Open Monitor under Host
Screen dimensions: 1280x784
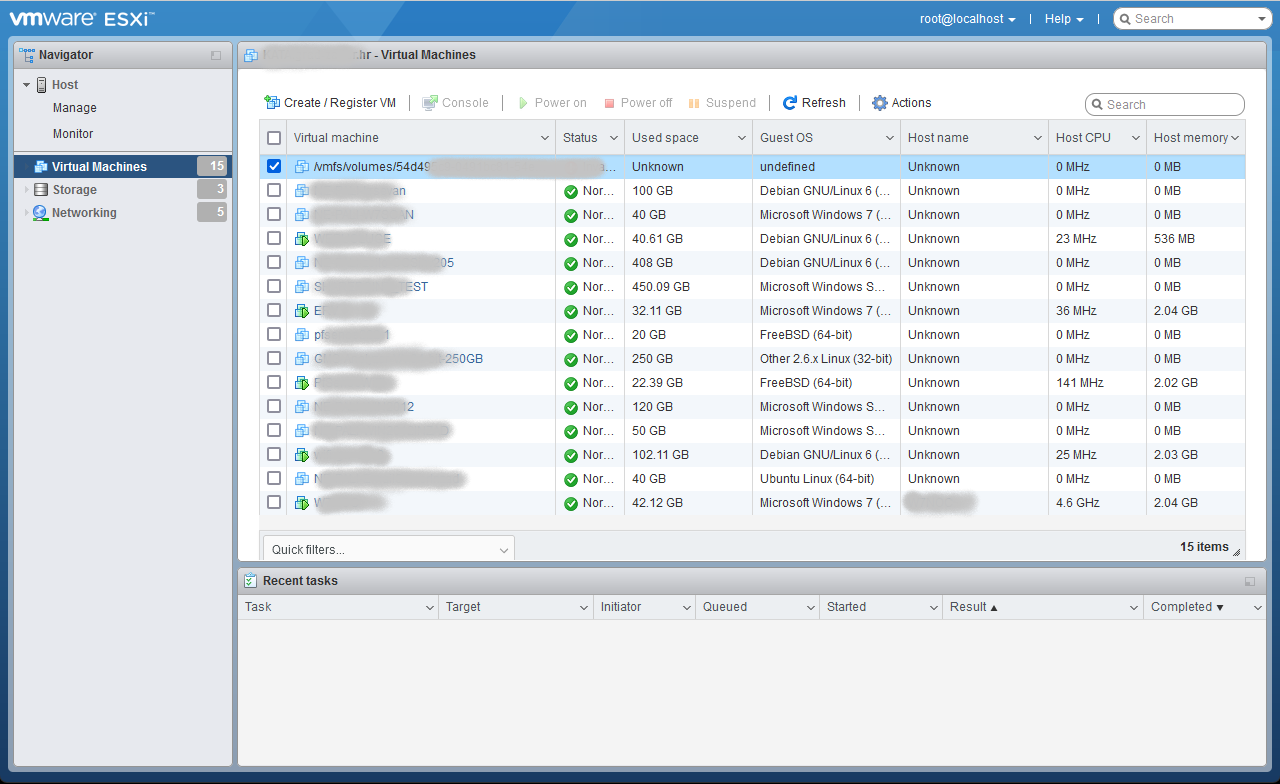click(73, 134)
